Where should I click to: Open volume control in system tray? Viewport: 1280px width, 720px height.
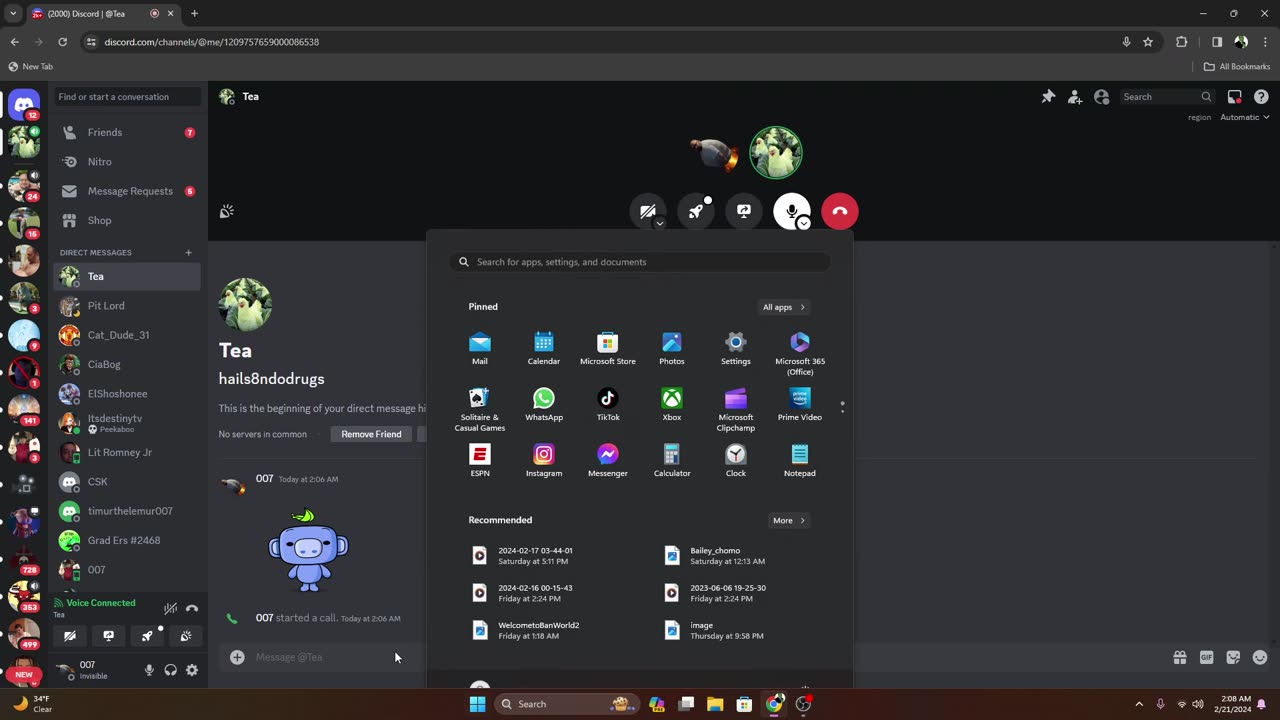click(1198, 704)
